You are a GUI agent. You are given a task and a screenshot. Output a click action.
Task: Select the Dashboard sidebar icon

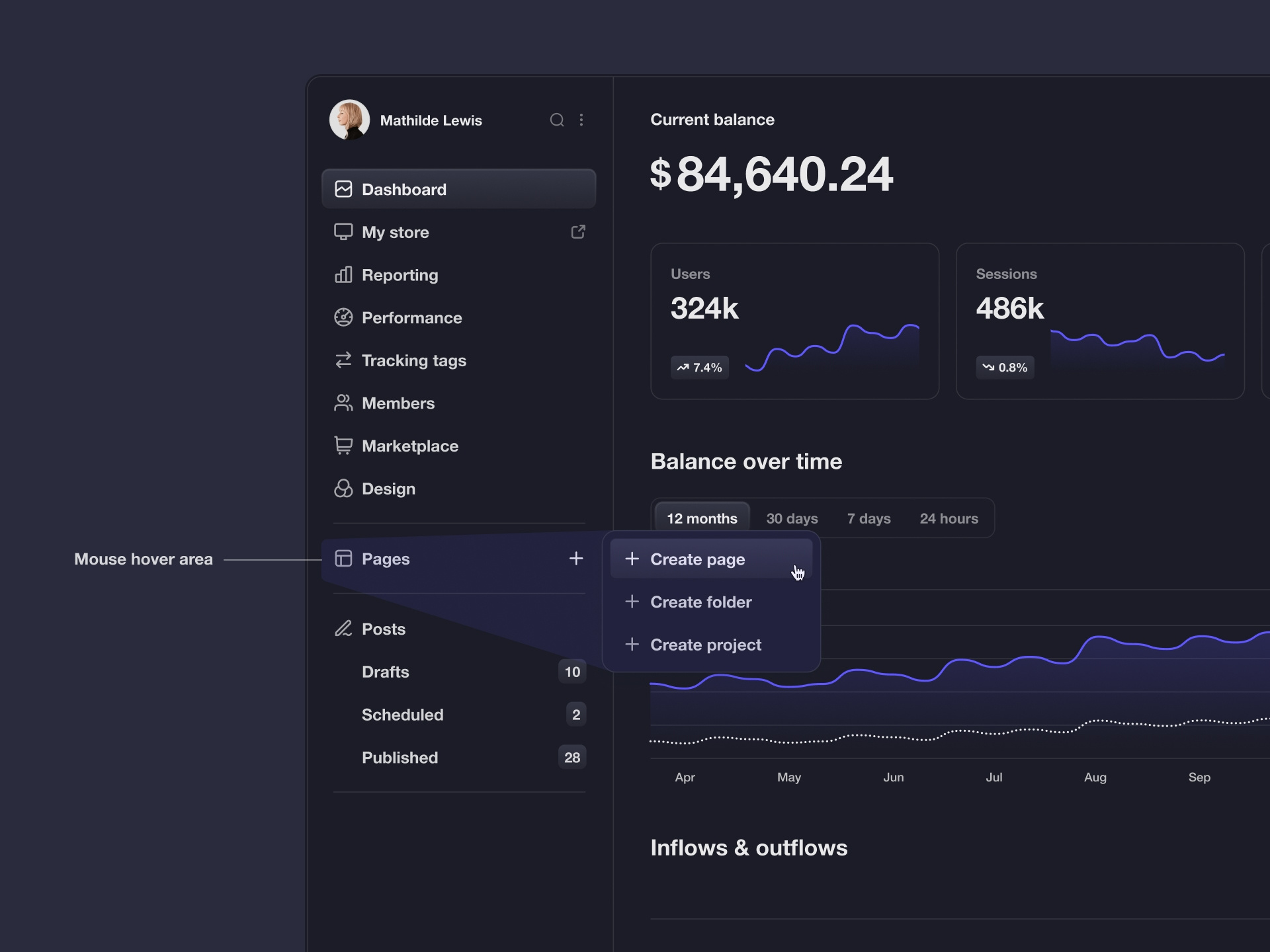pyautogui.click(x=343, y=189)
